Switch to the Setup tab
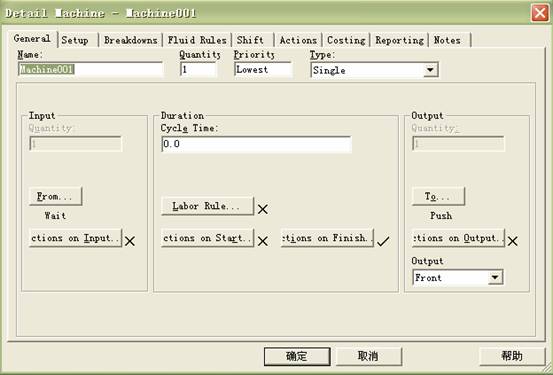 coord(75,40)
